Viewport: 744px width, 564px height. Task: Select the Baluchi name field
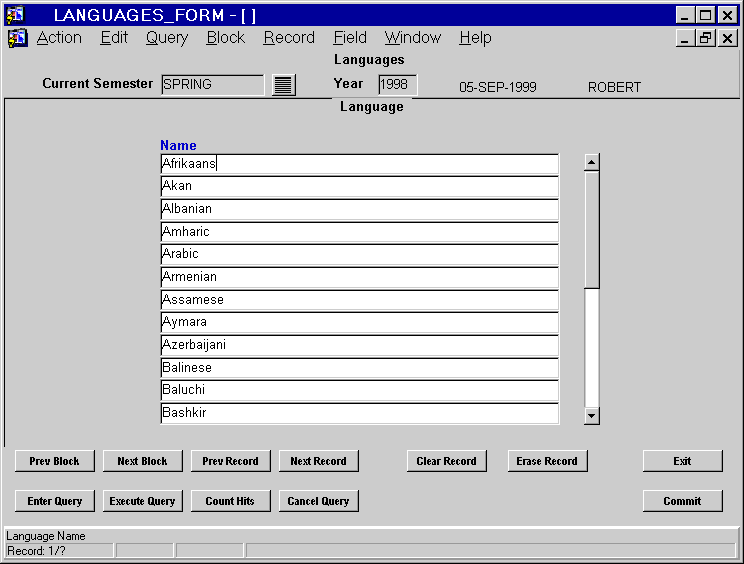(360, 390)
